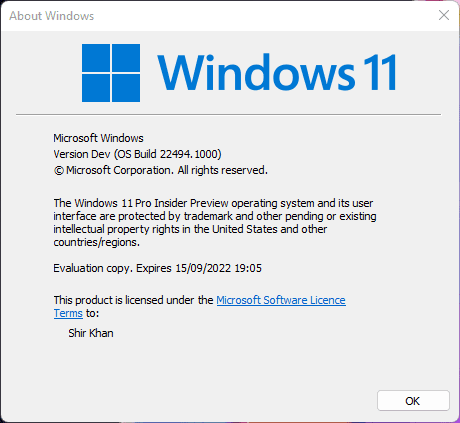460x423 pixels.
Task: Click the '© Microsoft Corporation. All rights reserved.' line
Action: (x=161, y=170)
